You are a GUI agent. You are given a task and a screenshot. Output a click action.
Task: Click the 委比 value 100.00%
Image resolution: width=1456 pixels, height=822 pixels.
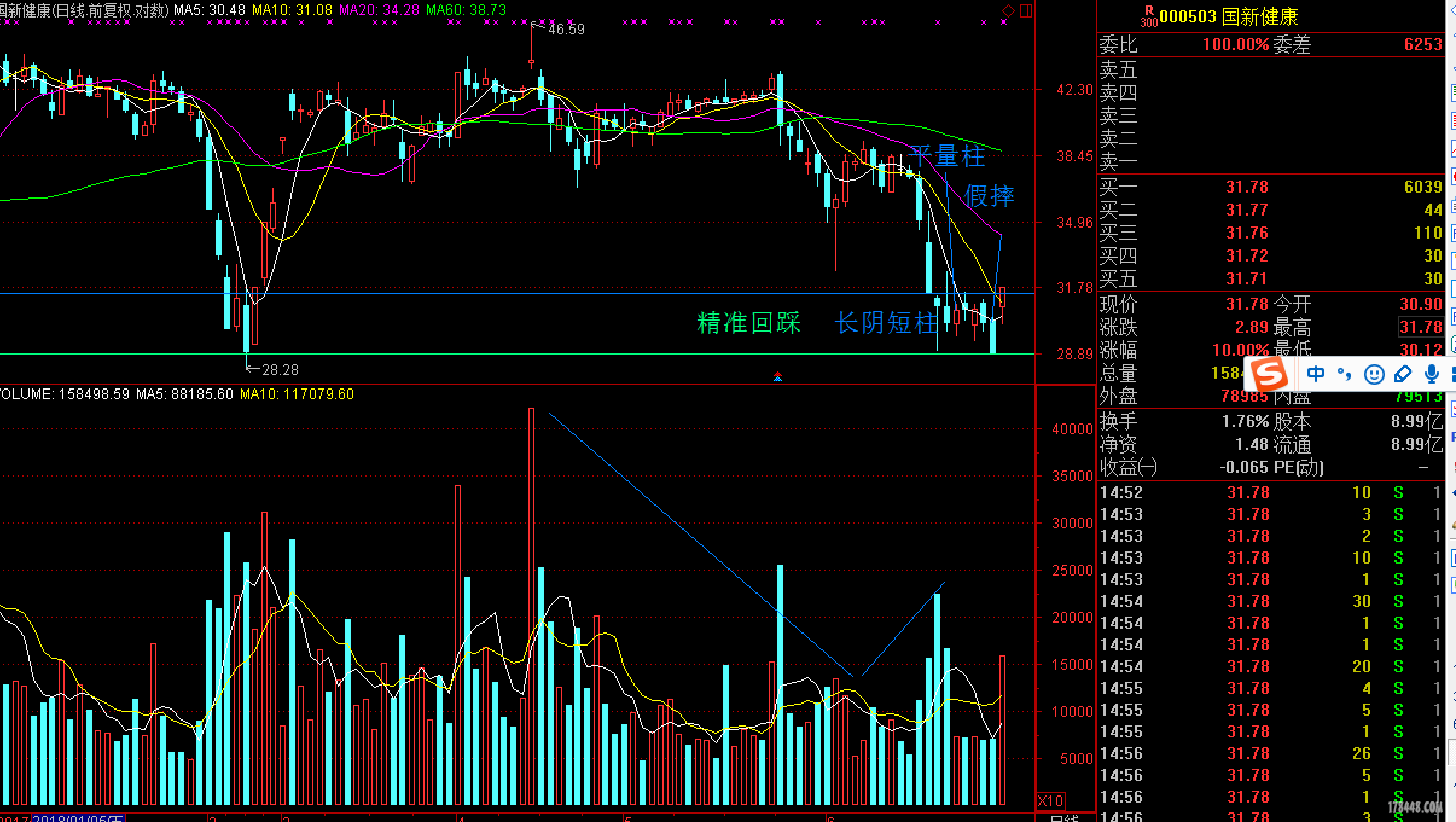tap(1236, 44)
